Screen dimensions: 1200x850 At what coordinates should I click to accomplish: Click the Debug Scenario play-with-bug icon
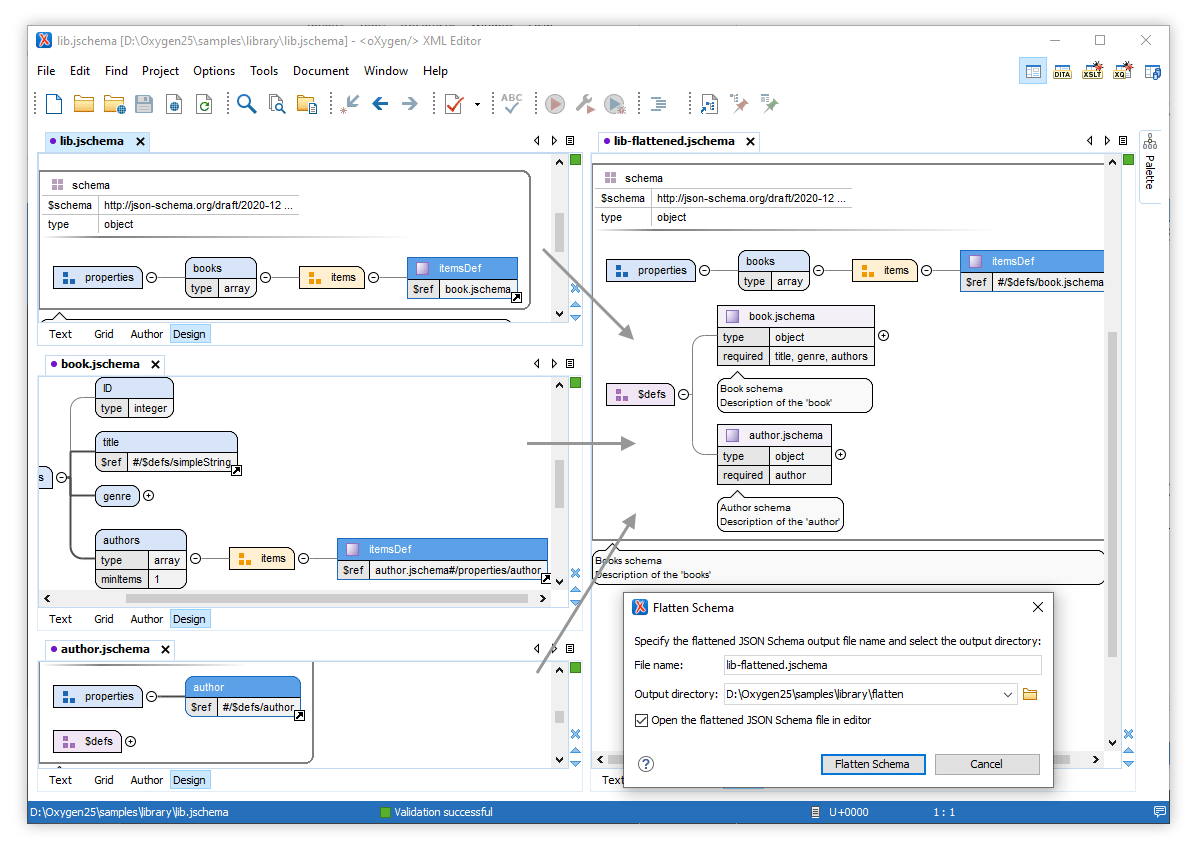click(x=615, y=104)
